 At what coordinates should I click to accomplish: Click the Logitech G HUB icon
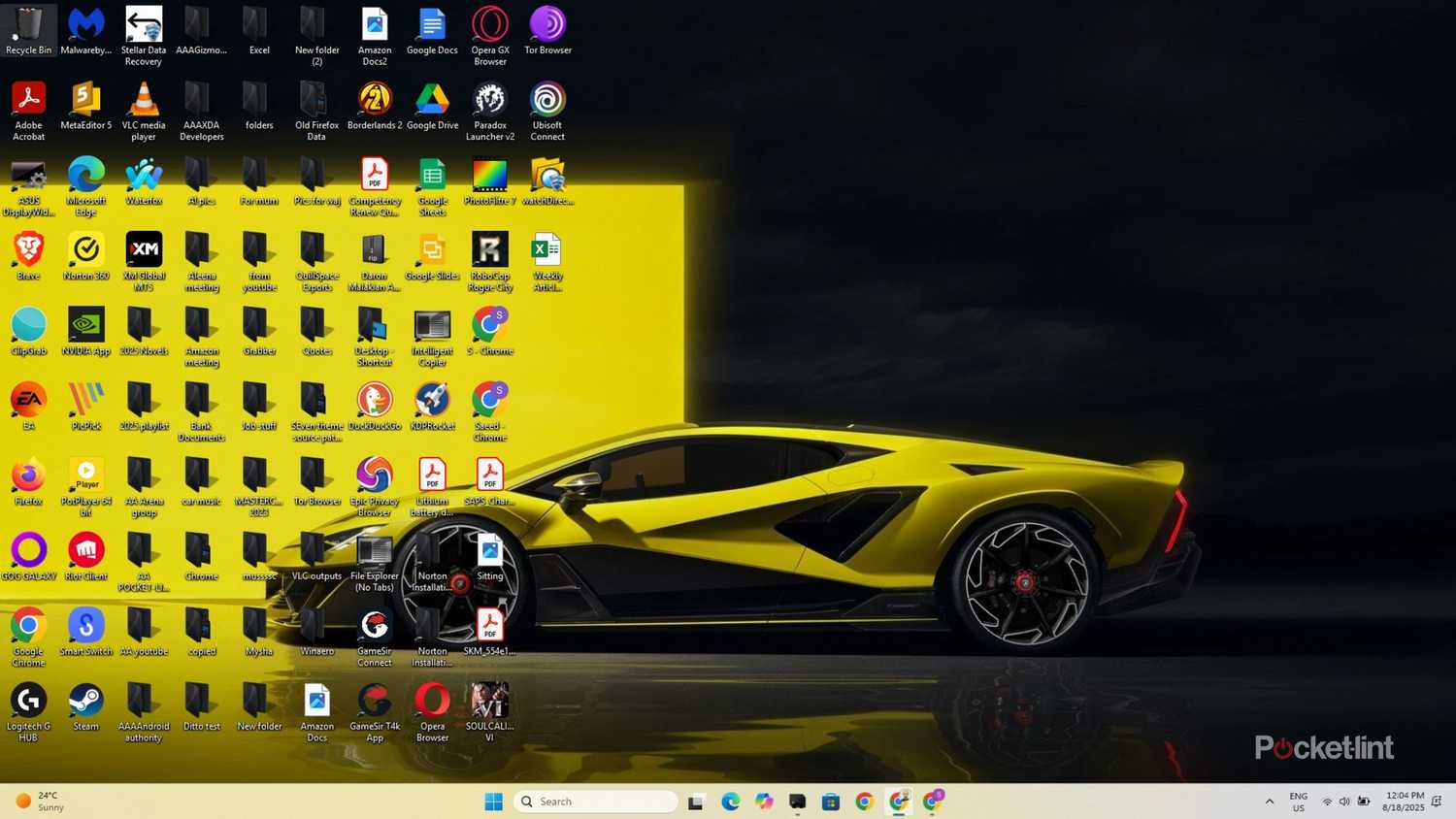[x=28, y=712]
